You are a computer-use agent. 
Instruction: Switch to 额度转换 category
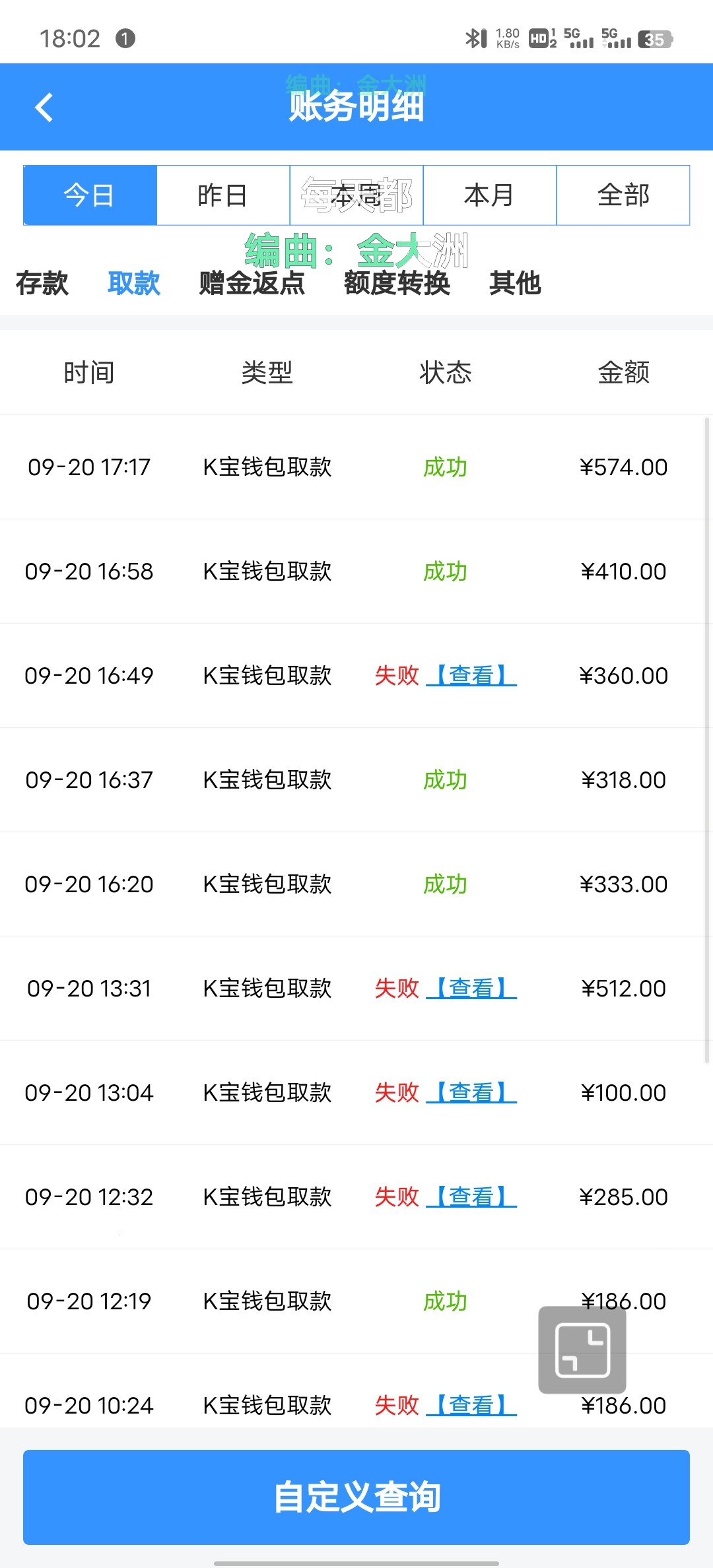[397, 283]
